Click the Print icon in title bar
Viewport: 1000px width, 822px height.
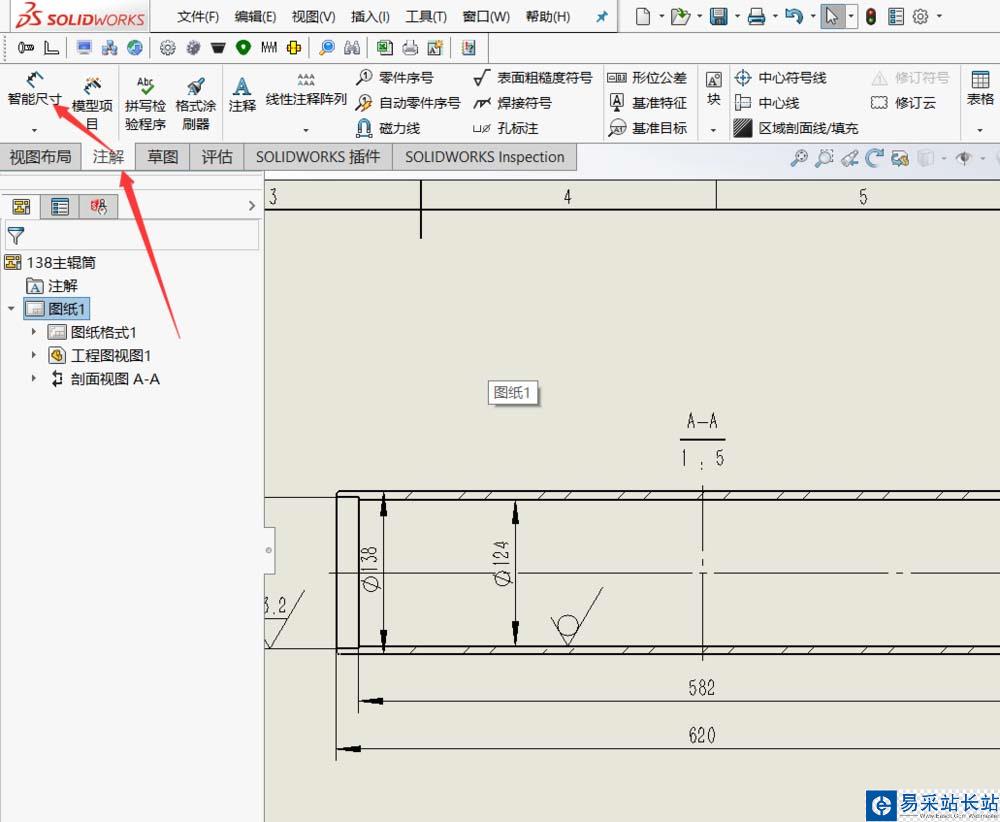[756, 16]
